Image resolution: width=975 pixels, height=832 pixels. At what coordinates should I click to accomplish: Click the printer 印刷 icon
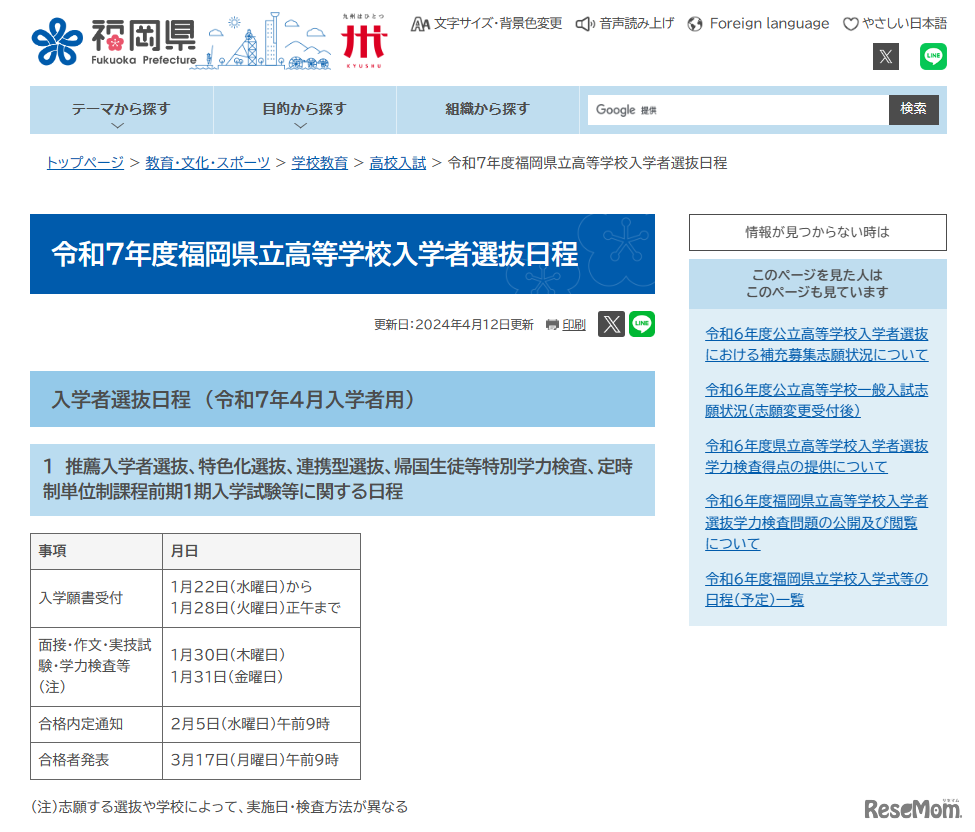566,324
